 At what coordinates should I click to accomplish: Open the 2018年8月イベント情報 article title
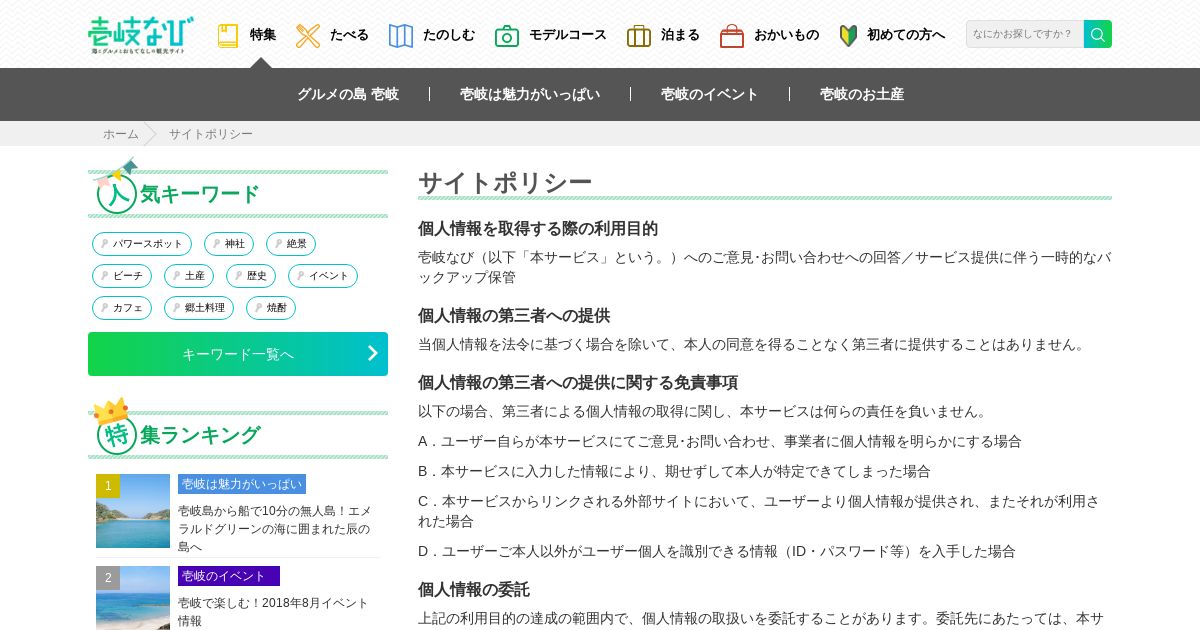click(x=274, y=612)
